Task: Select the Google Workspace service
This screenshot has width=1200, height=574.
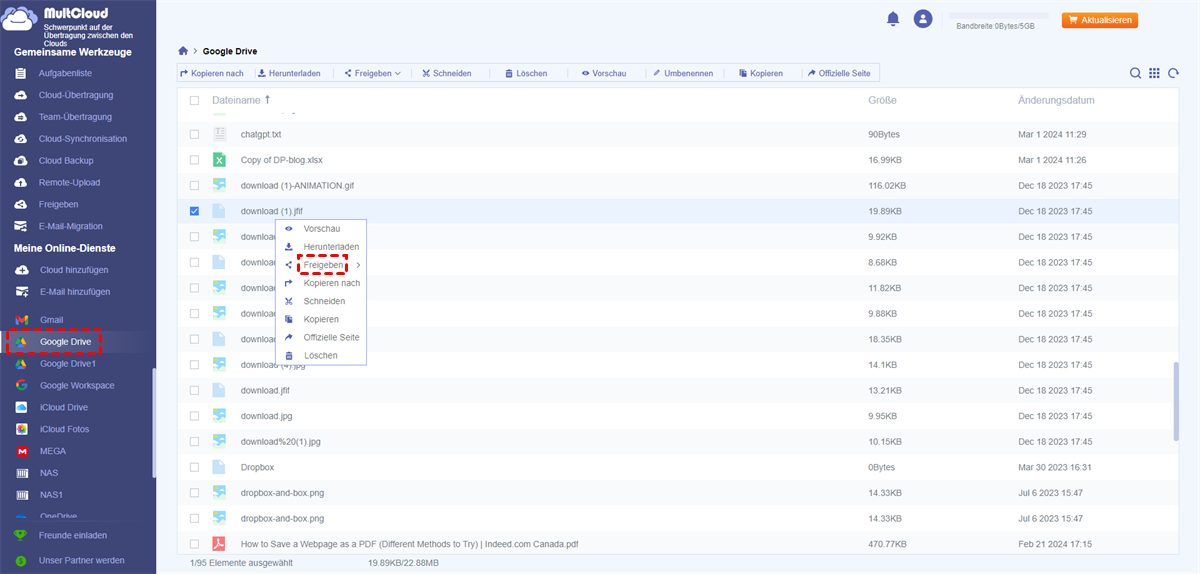Action: pyautogui.click(x=78, y=386)
